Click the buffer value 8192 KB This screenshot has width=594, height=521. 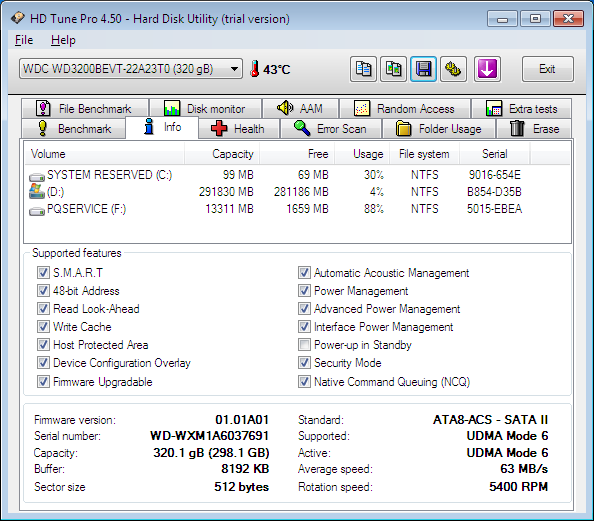245,469
